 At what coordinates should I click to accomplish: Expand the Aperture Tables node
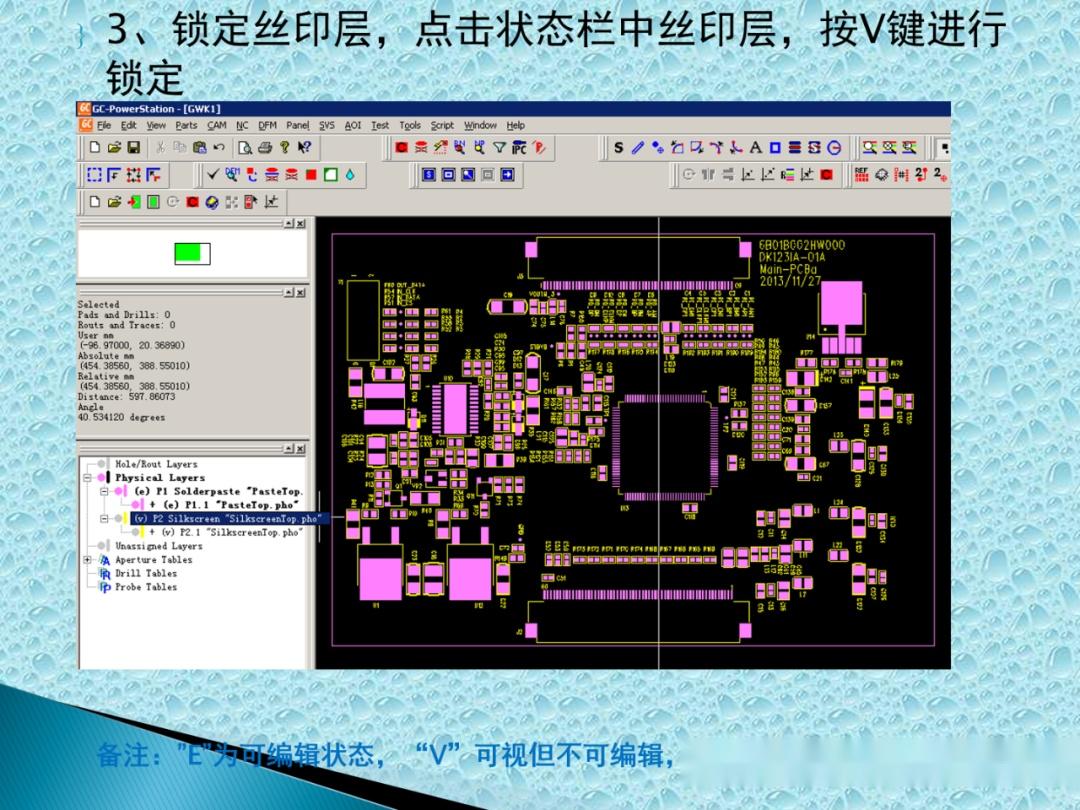(x=87, y=560)
